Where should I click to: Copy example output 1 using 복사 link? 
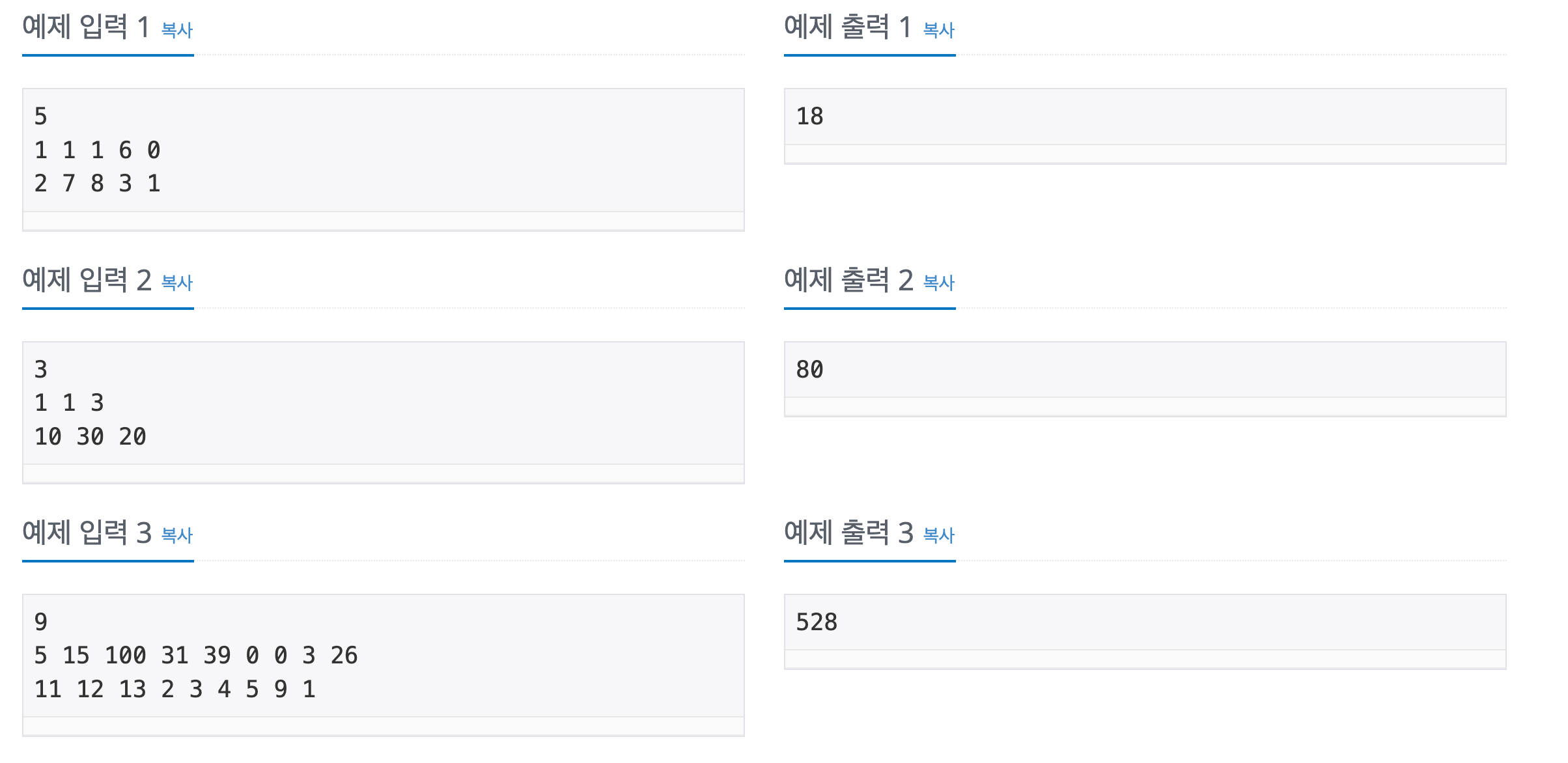click(x=939, y=30)
